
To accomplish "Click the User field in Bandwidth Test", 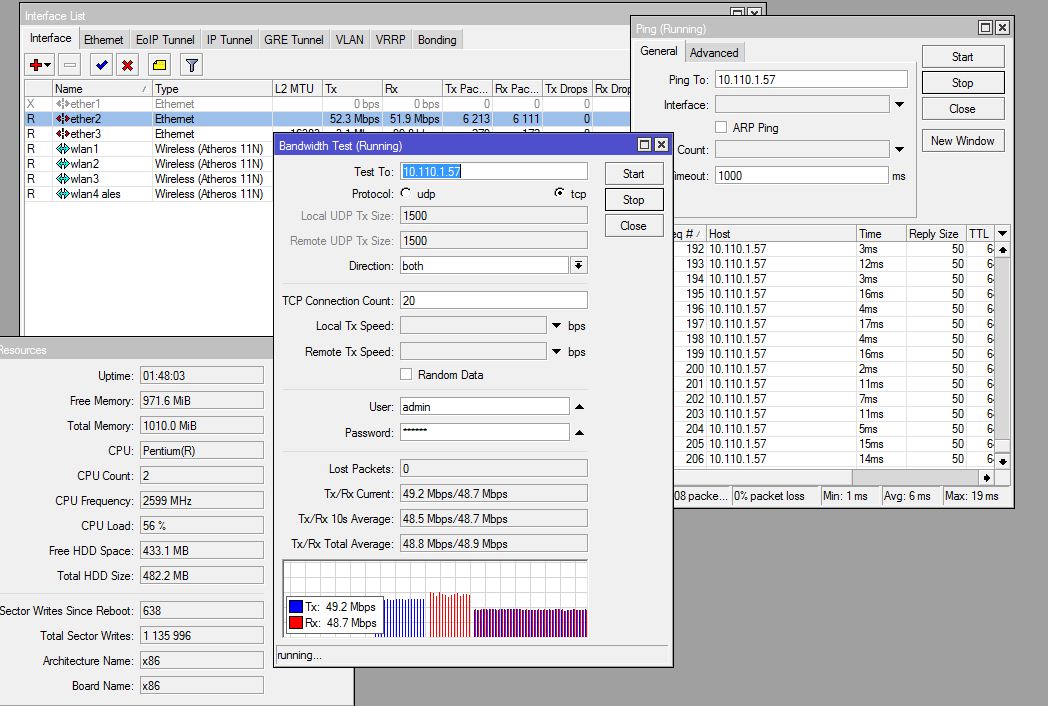I will [x=485, y=406].
